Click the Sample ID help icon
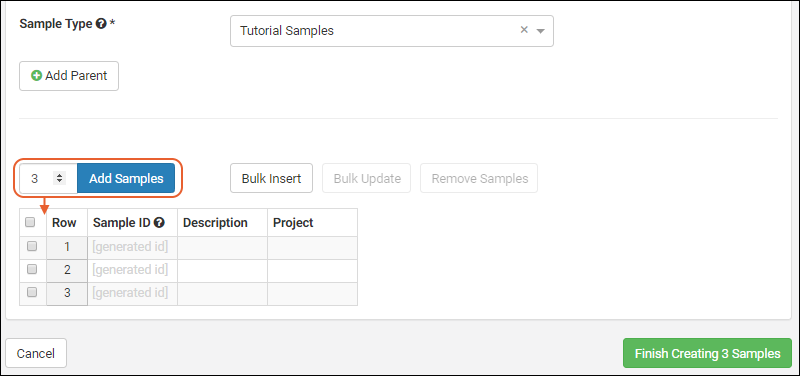Viewport: 800px width, 376px height. pos(159,223)
